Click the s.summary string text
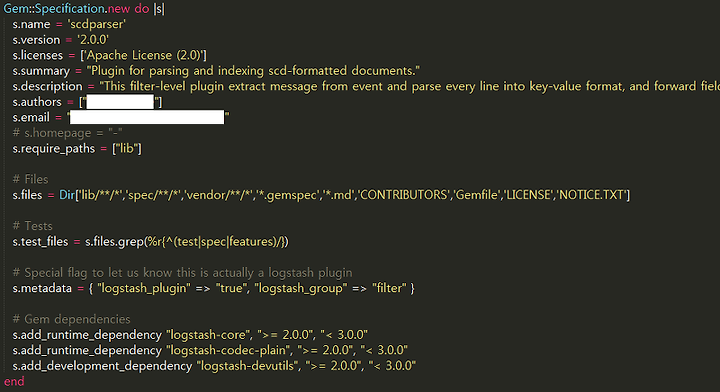Image resolution: width=720 pixels, height=392 pixels. 253,71
